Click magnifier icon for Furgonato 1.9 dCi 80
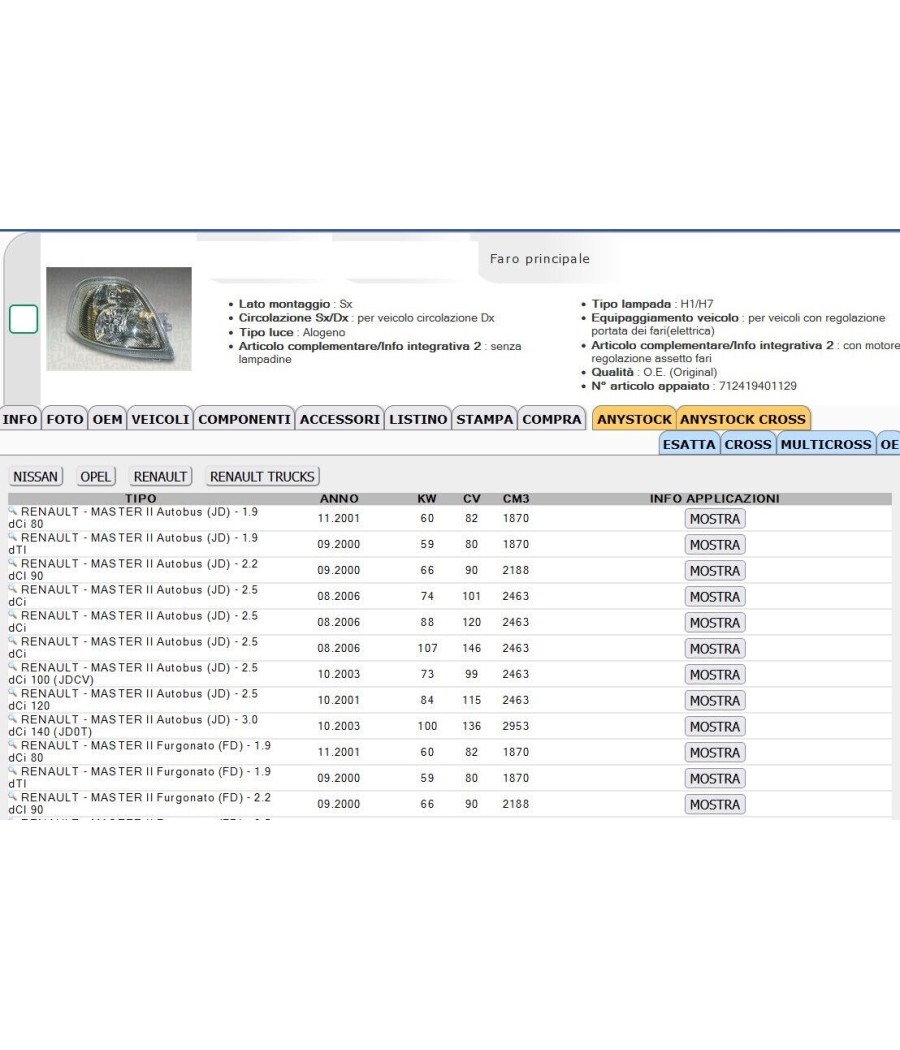This screenshot has height=1050, width=900. pyautogui.click(x=13, y=745)
